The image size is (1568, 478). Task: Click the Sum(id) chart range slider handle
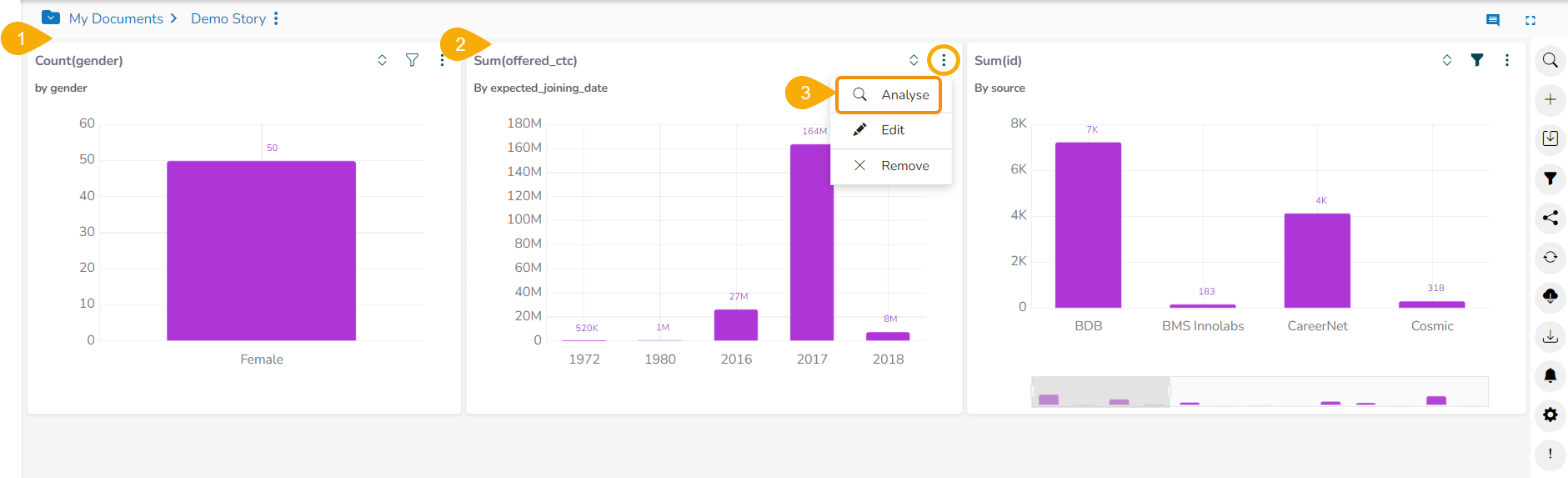pyautogui.click(x=1170, y=391)
